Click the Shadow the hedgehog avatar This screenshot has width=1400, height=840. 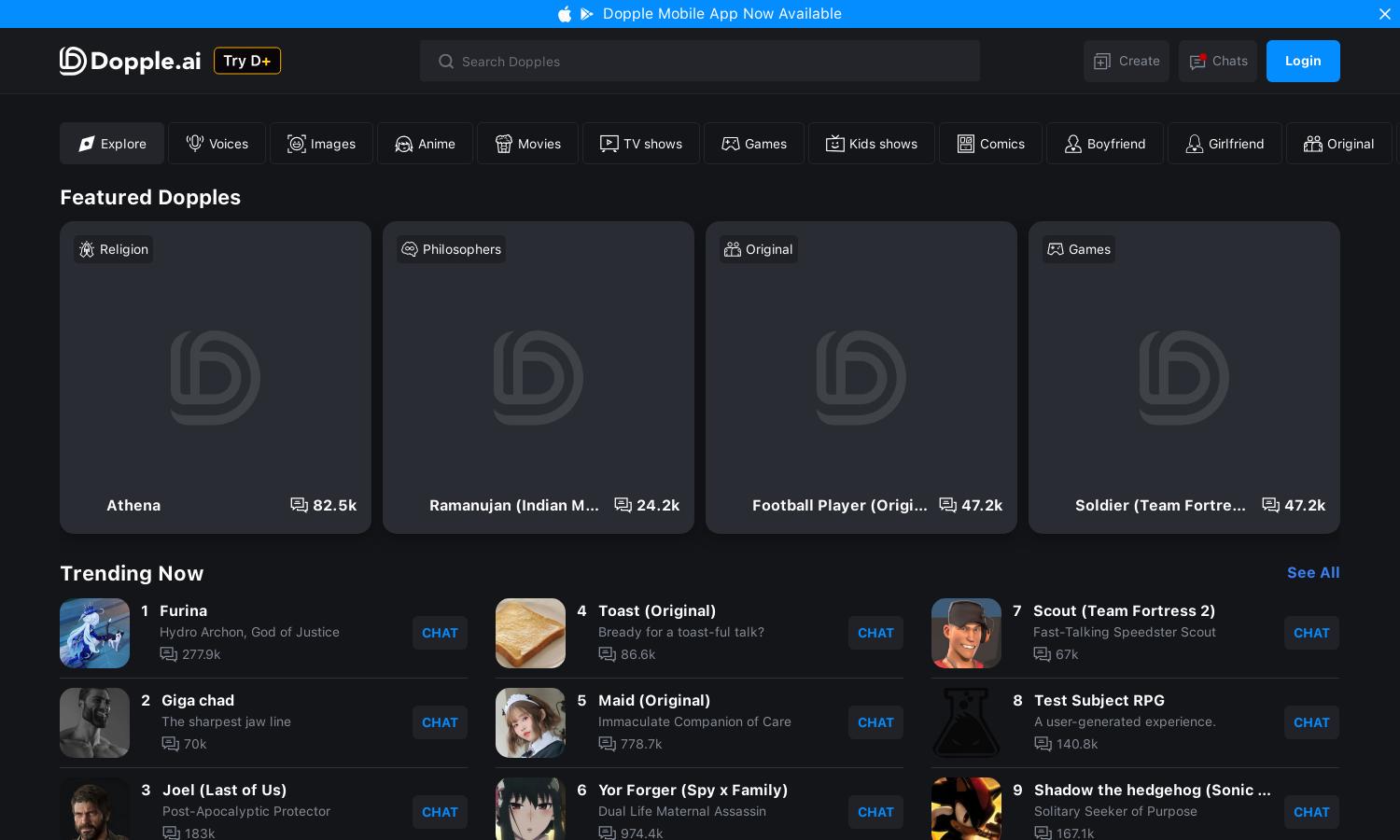click(x=966, y=809)
